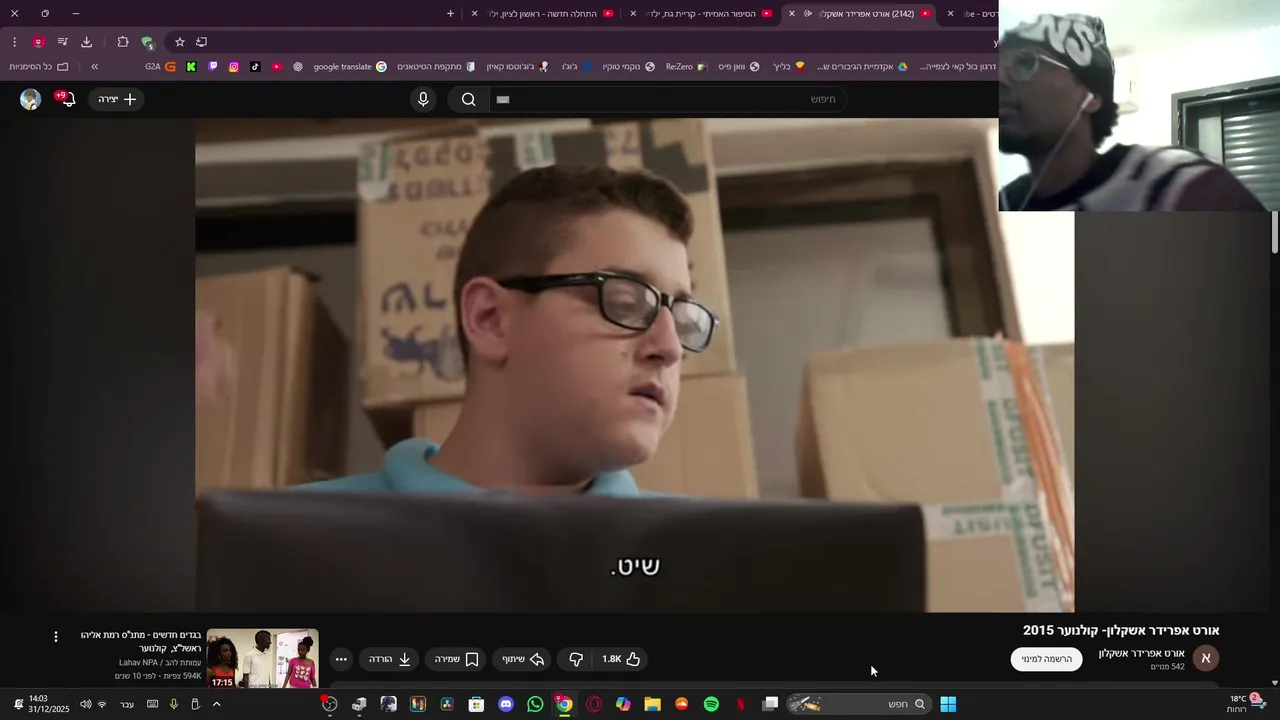Screen dimensions: 1280x720
Task: Open the Twitch bookmark icon
Action: point(213,67)
